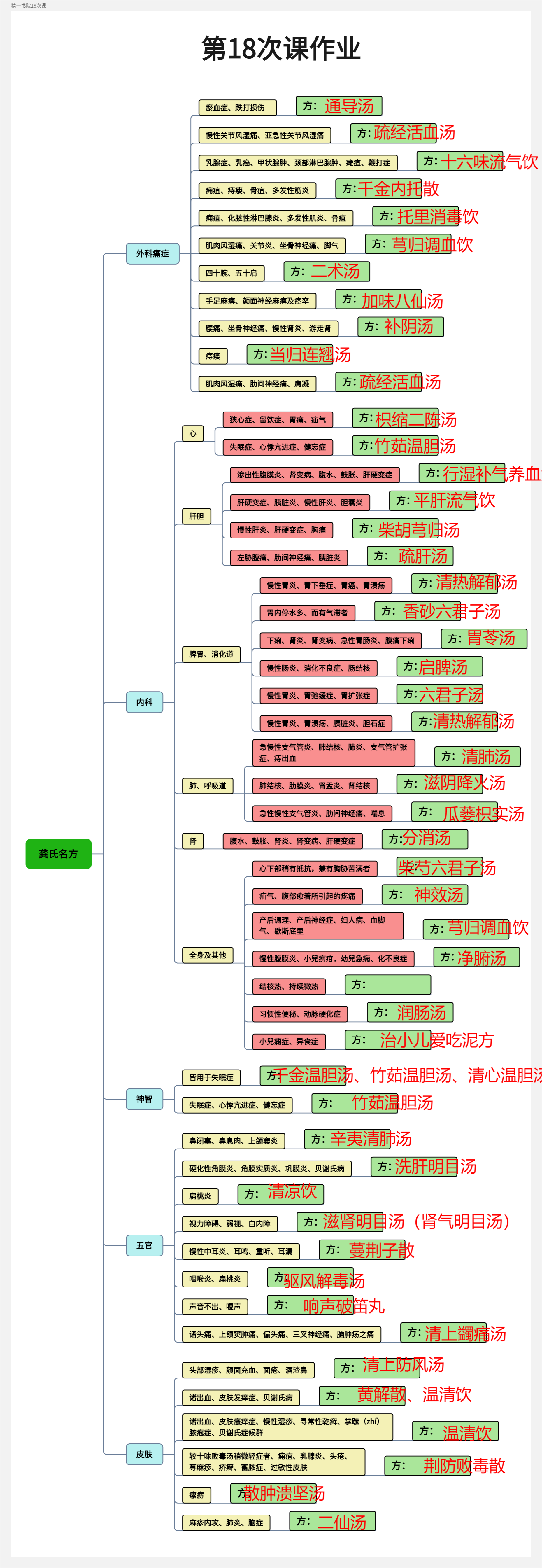
Task: Click the green box 方: 六君子汤
Action: (x=440, y=694)
